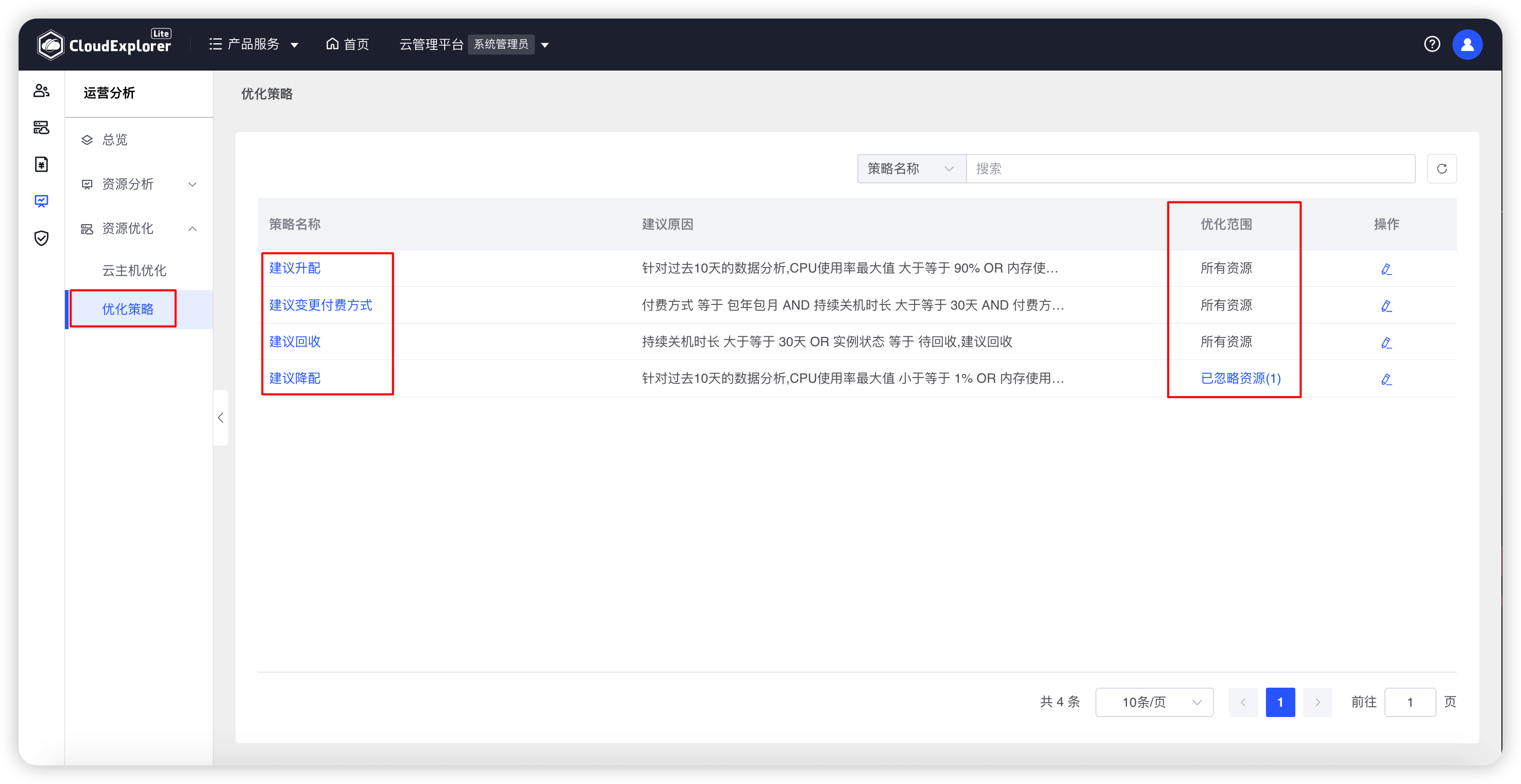Open the 建议升配 strategy link
The height and width of the screenshot is (784, 1521).
[x=295, y=268]
